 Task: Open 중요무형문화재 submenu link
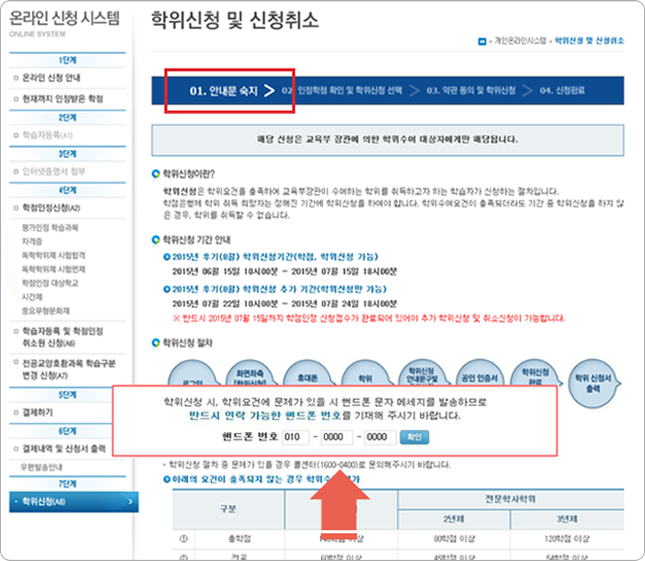[45, 311]
